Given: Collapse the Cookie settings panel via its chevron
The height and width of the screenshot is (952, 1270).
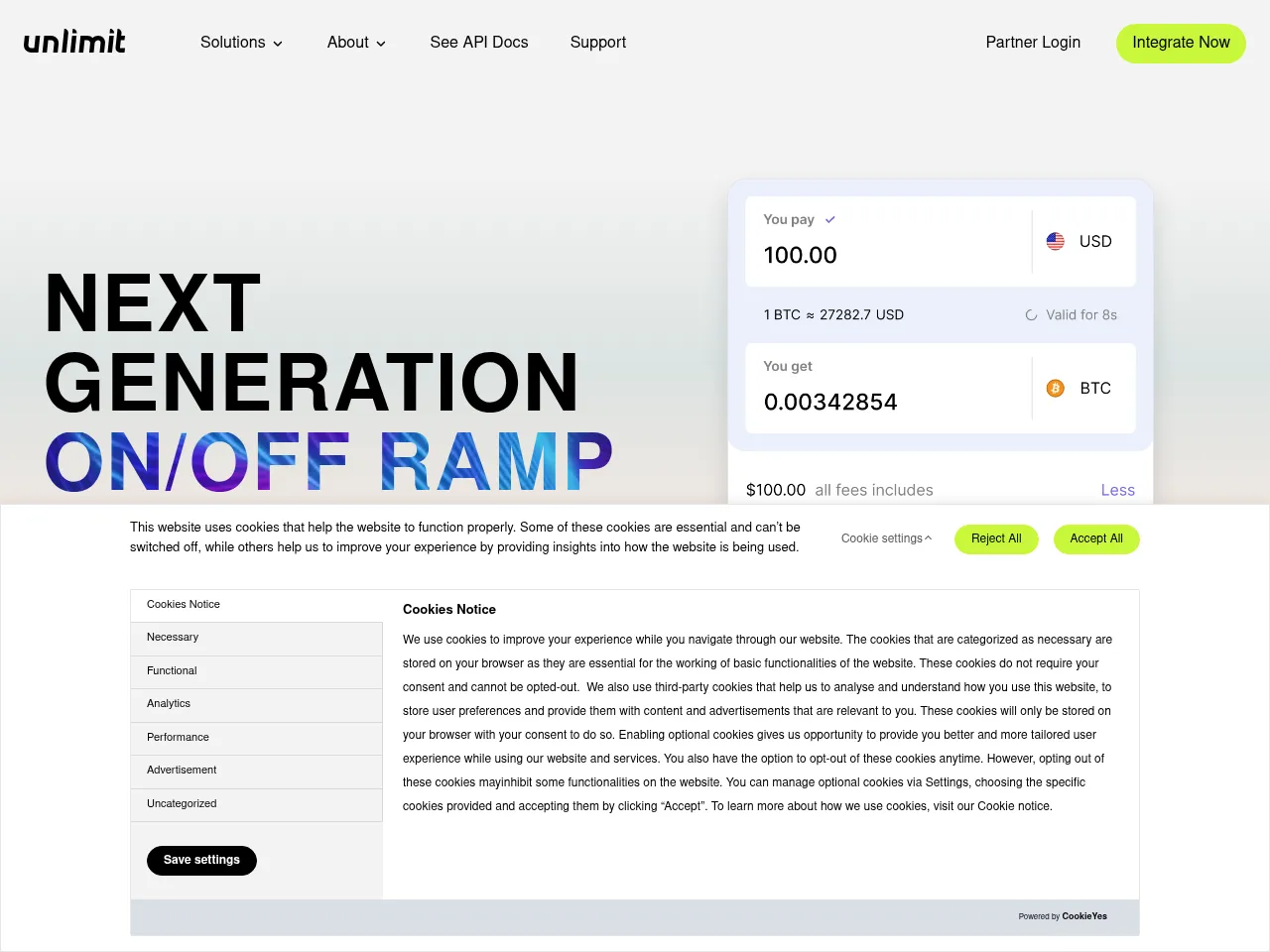Looking at the screenshot, I should (929, 537).
